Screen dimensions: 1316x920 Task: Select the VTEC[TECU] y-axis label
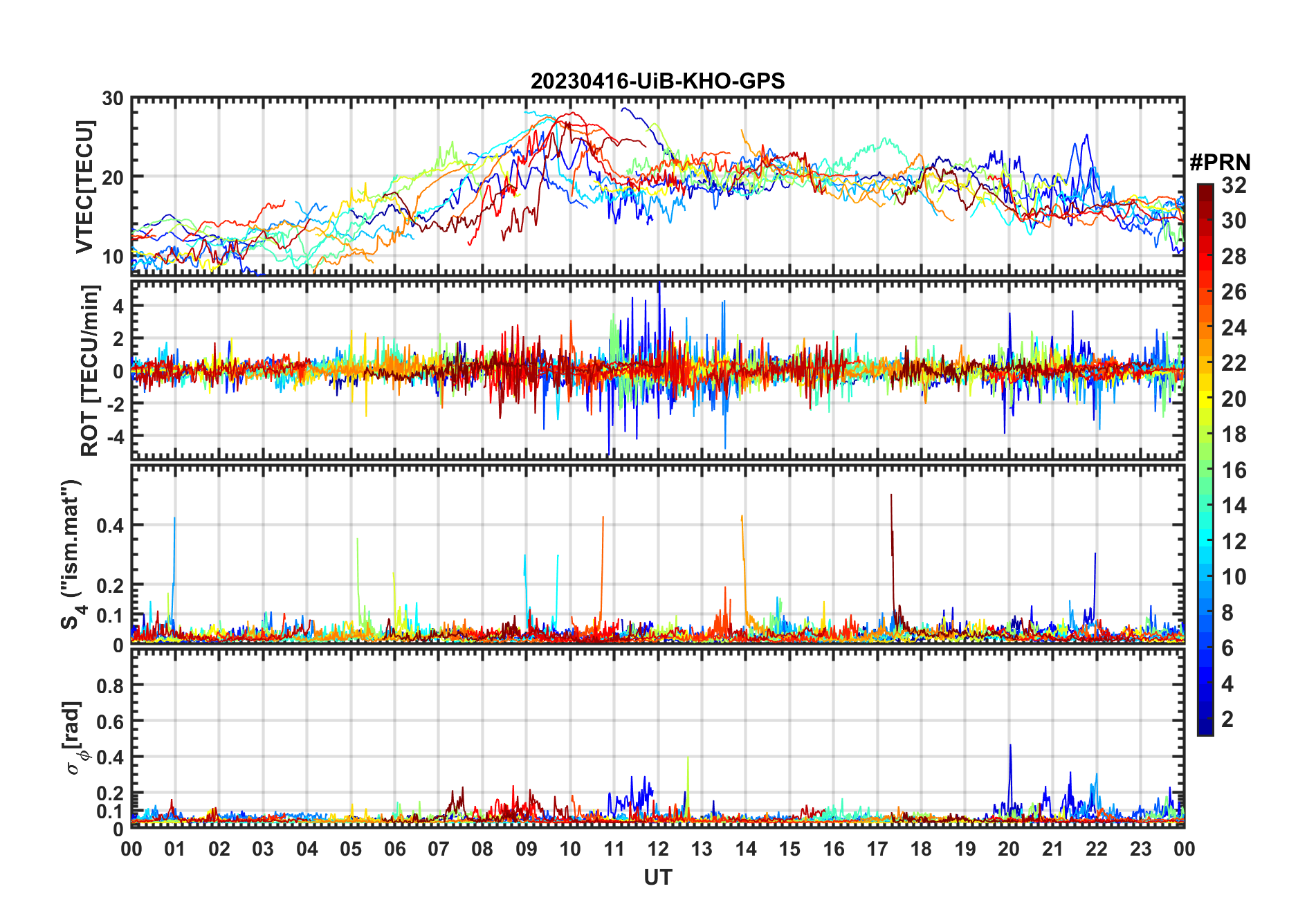pyautogui.click(x=84, y=187)
